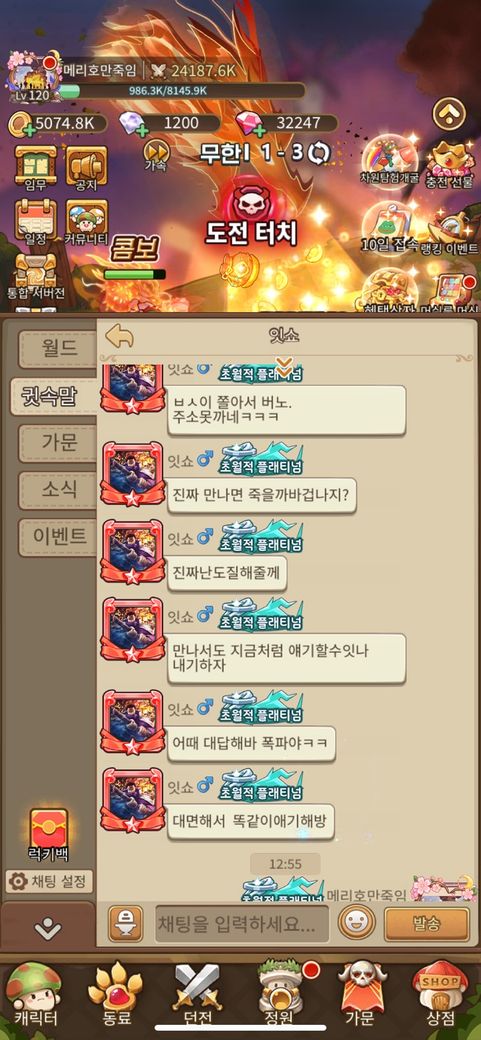The width and height of the screenshot is (481, 1040).
Task: Collapse the chat panel with down chevron
Action: pos(48,929)
